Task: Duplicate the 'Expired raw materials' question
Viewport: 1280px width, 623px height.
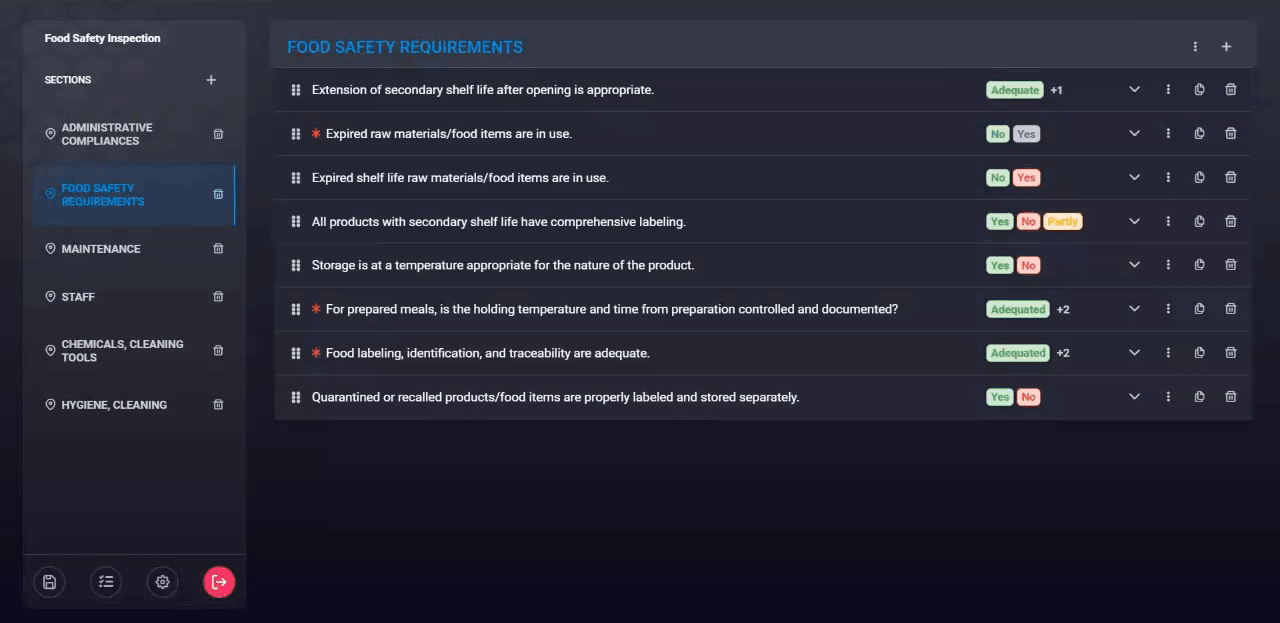Action: (x=1199, y=134)
